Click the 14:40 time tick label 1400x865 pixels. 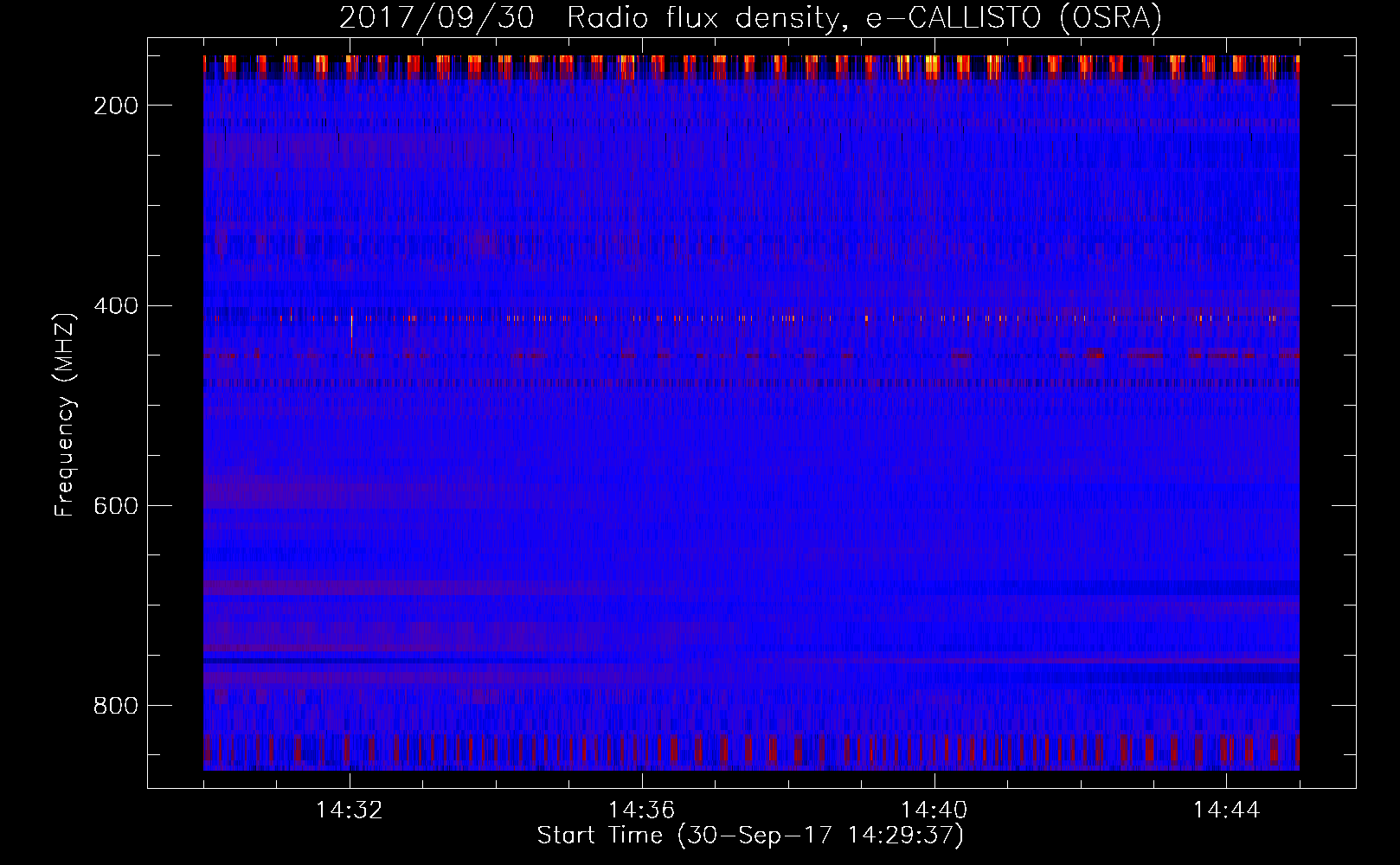(934, 811)
